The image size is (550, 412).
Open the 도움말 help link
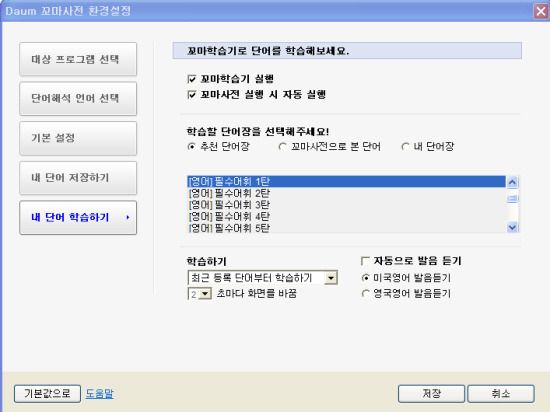[100, 394]
